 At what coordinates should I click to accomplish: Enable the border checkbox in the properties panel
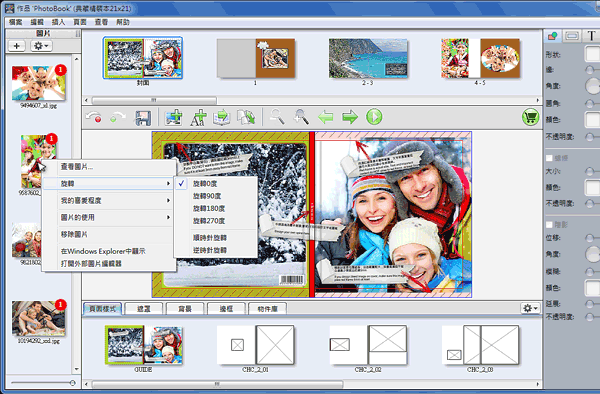click(549, 158)
